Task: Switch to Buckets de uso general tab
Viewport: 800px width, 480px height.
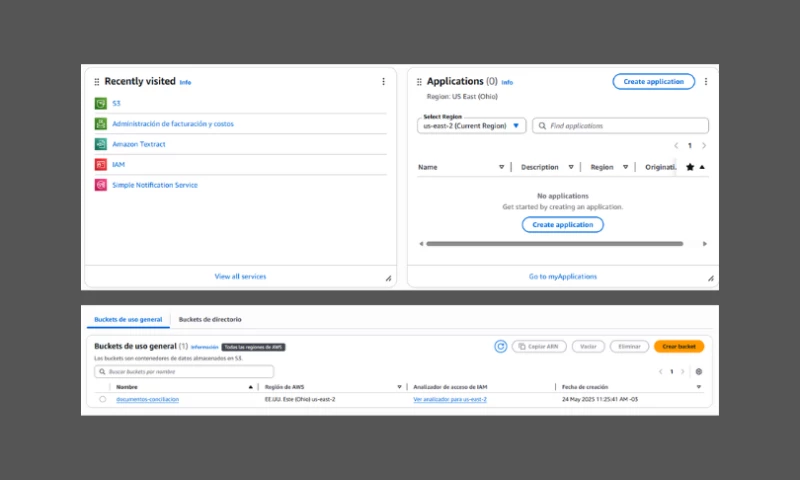Action: tap(128, 319)
